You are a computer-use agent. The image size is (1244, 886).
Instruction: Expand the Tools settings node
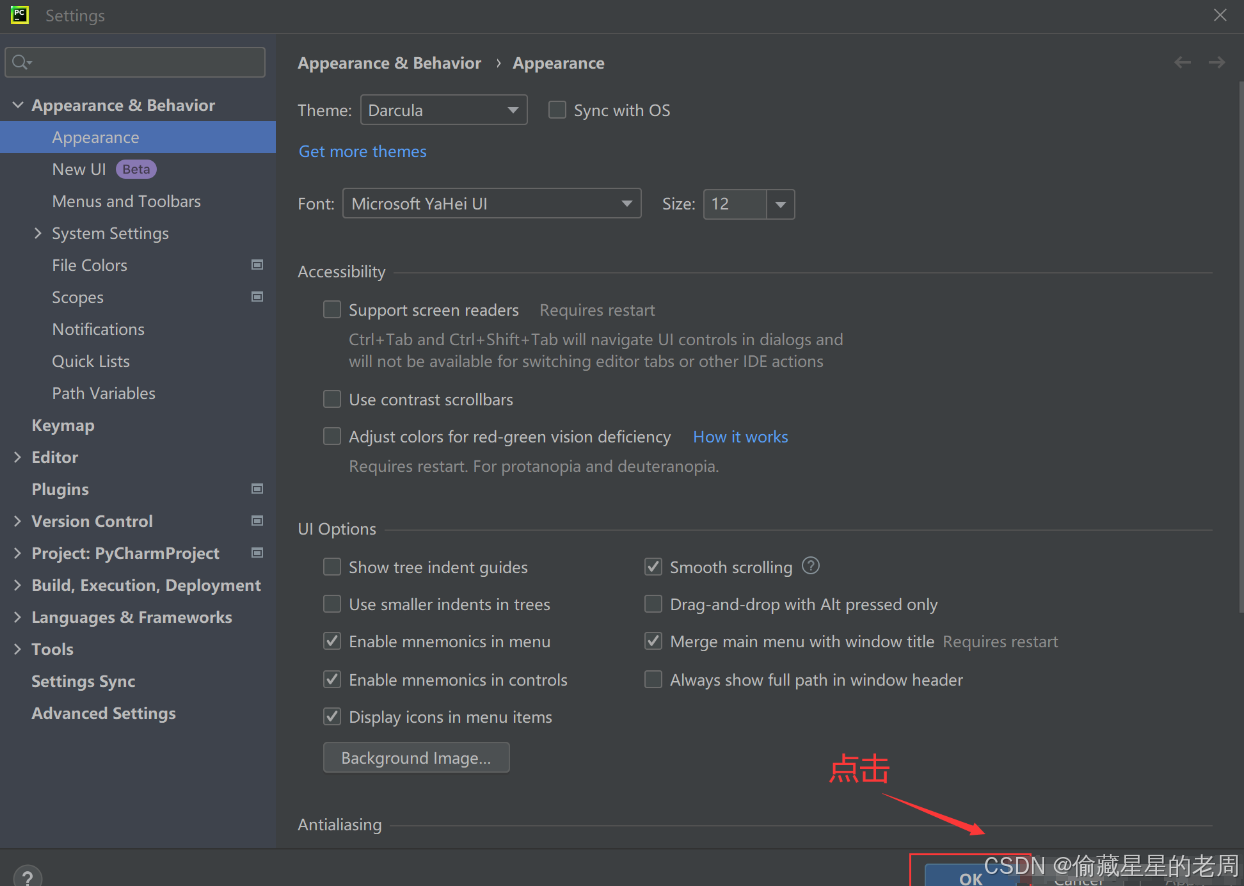(x=18, y=649)
